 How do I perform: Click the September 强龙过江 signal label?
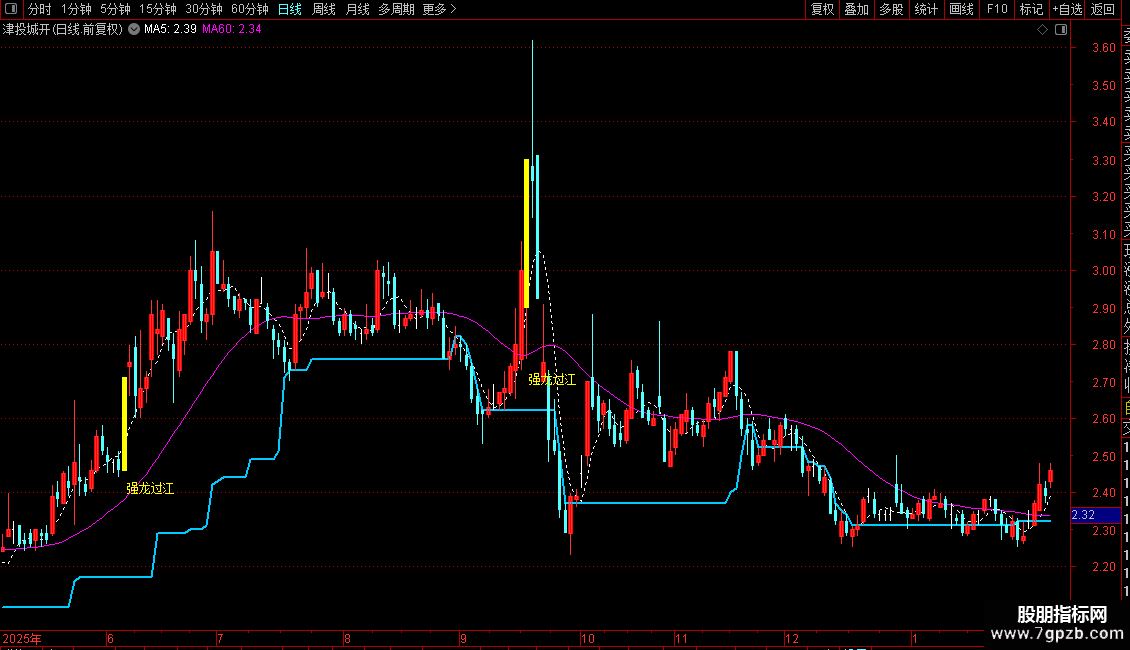(552, 380)
